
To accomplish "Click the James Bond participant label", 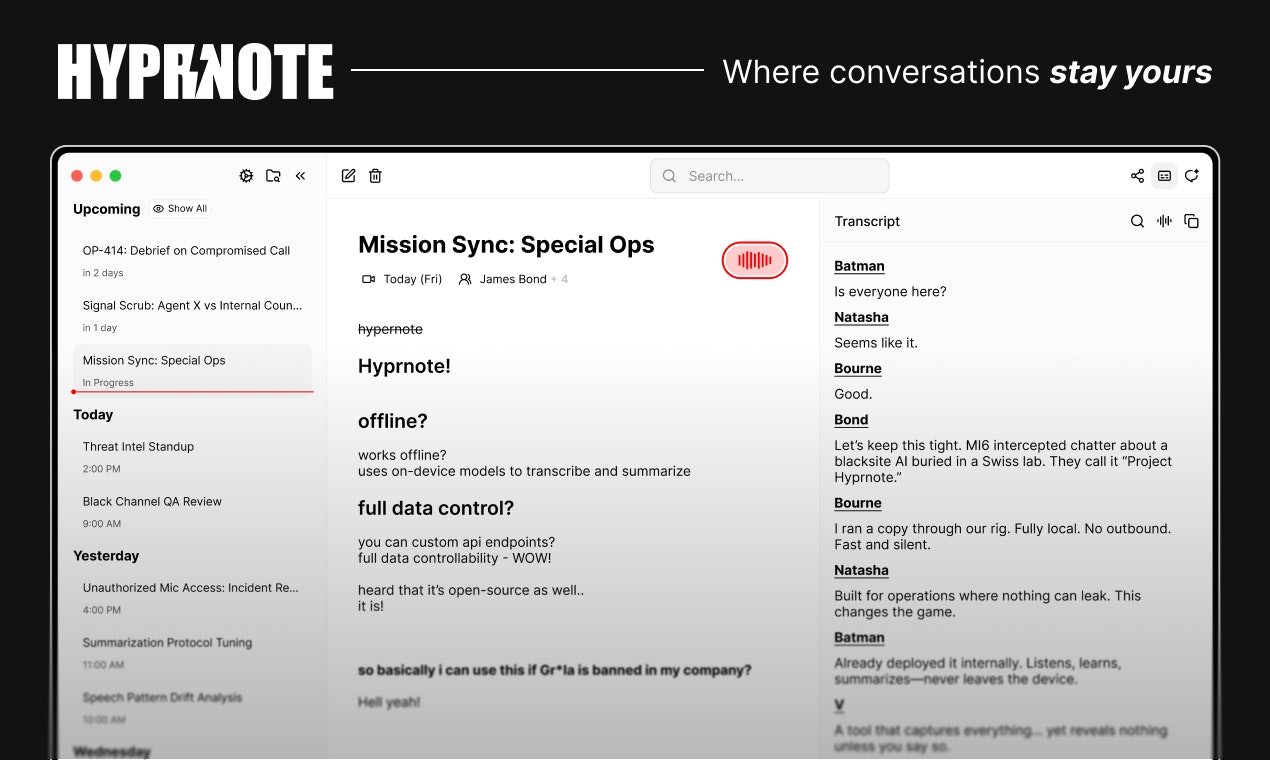I will coord(512,279).
